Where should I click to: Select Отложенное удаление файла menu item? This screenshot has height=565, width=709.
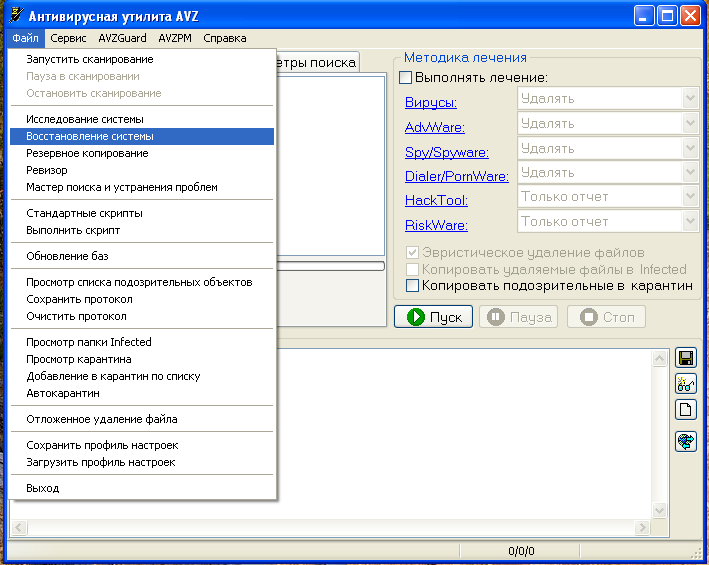(142, 419)
